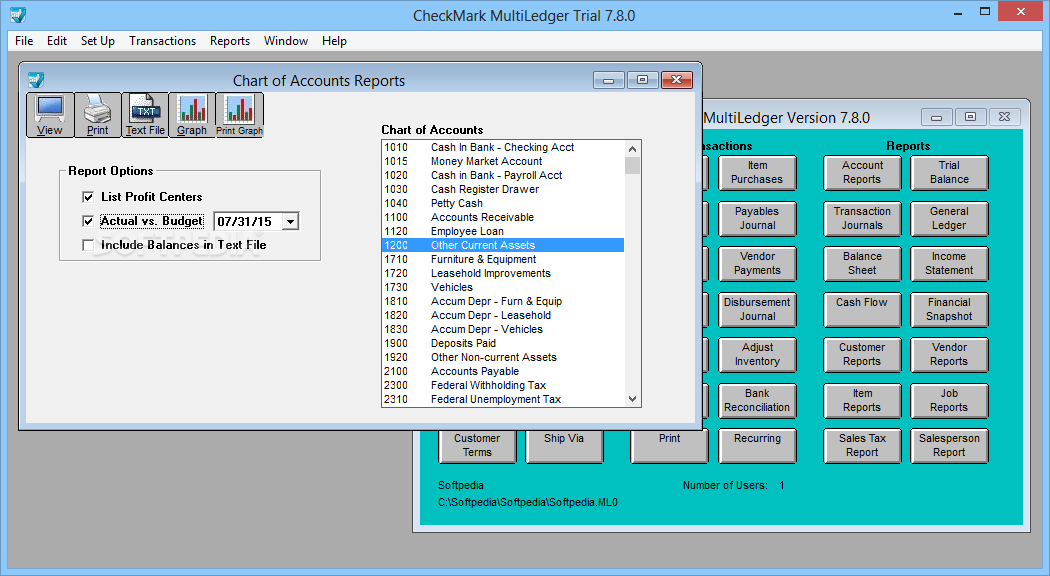Open Transaction Journals button
Screen dimensions: 1050x576
[862, 218]
